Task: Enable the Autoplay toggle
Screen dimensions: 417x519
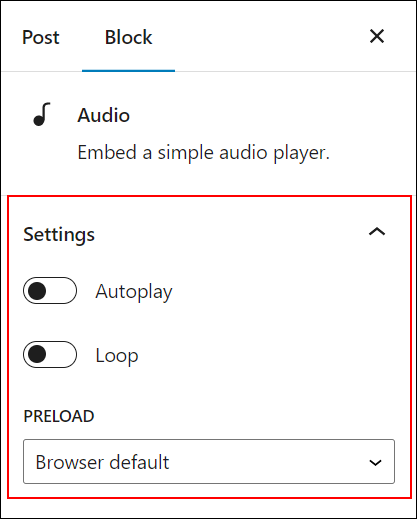Action: (x=50, y=291)
